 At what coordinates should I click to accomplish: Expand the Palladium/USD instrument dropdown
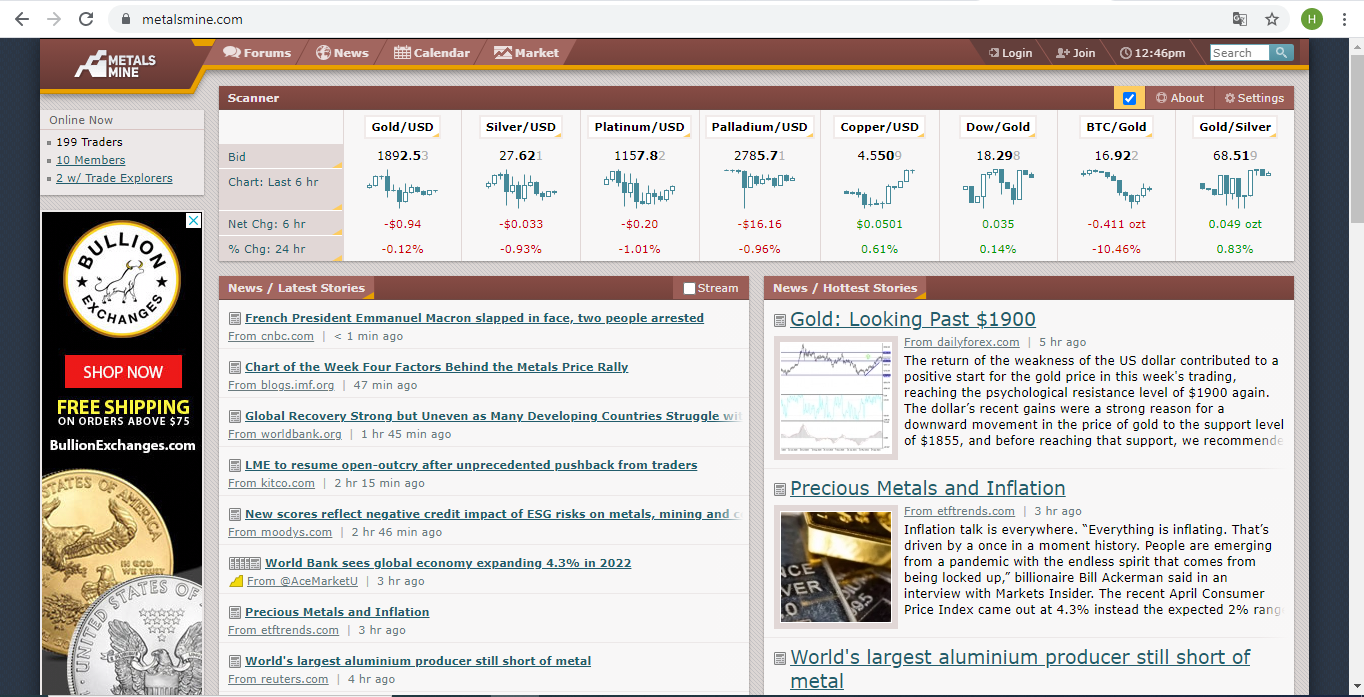coord(759,127)
